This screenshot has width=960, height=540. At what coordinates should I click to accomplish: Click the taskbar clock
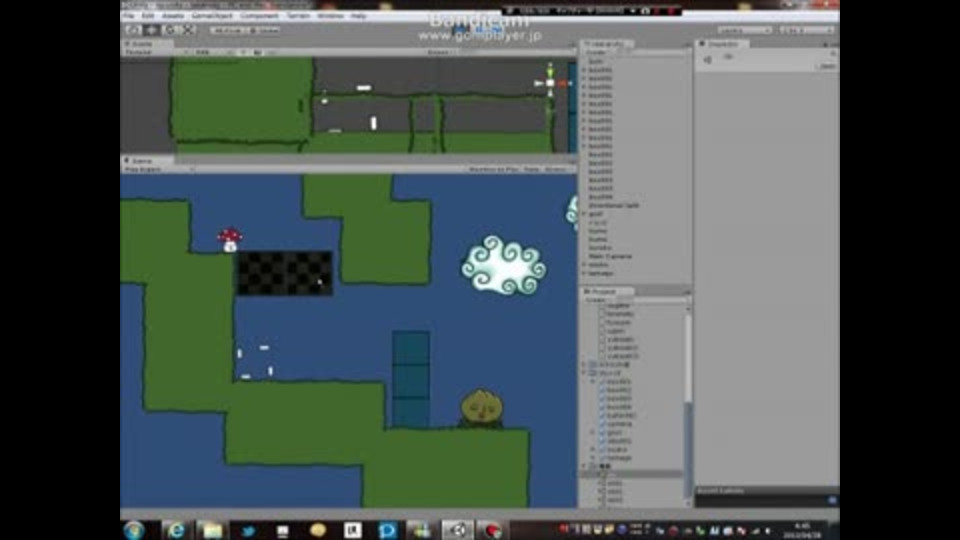pyautogui.click(x=802, y=530)
